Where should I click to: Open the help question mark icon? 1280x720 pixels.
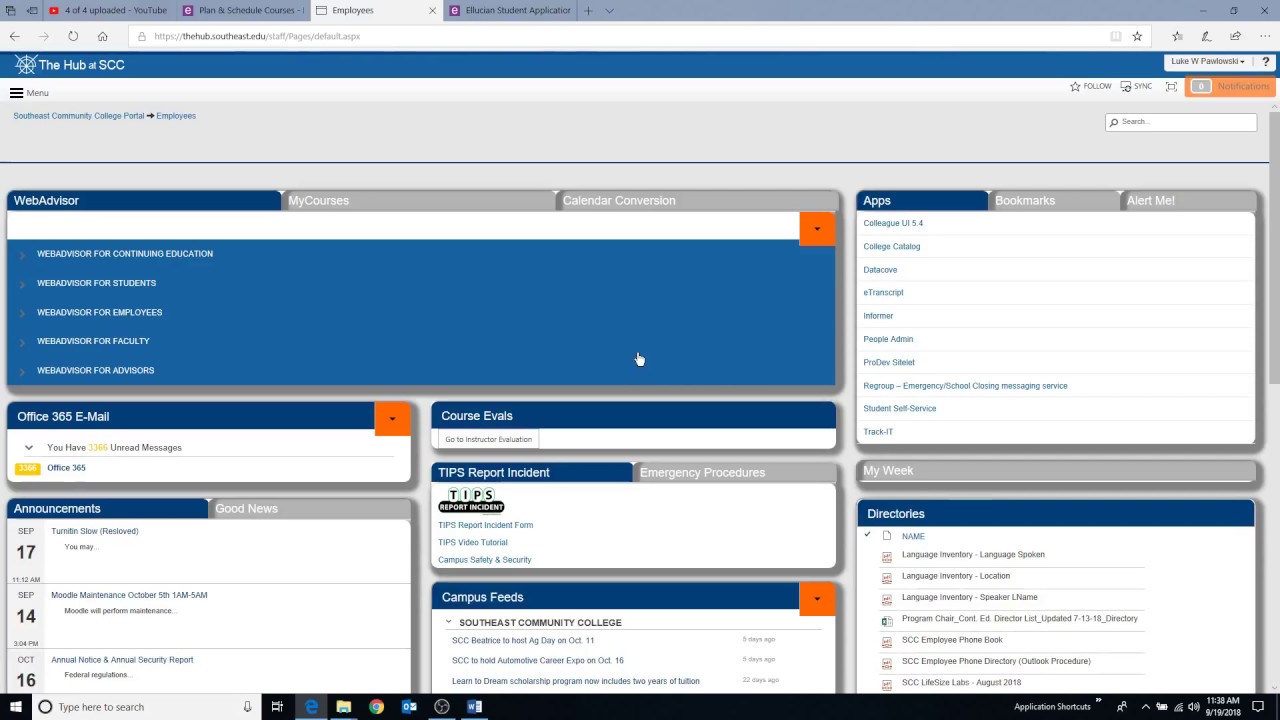tap(1266, 62)
